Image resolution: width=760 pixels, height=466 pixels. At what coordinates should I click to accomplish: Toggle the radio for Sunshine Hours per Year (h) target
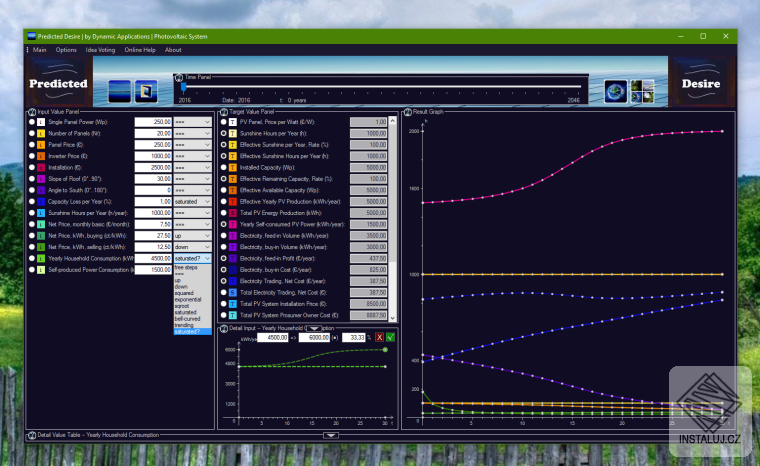[223, 133]
